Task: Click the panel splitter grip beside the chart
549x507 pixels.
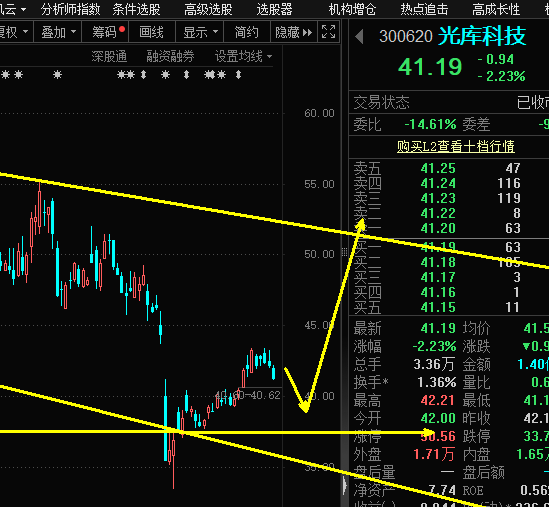Action: (x=345, y=252)
